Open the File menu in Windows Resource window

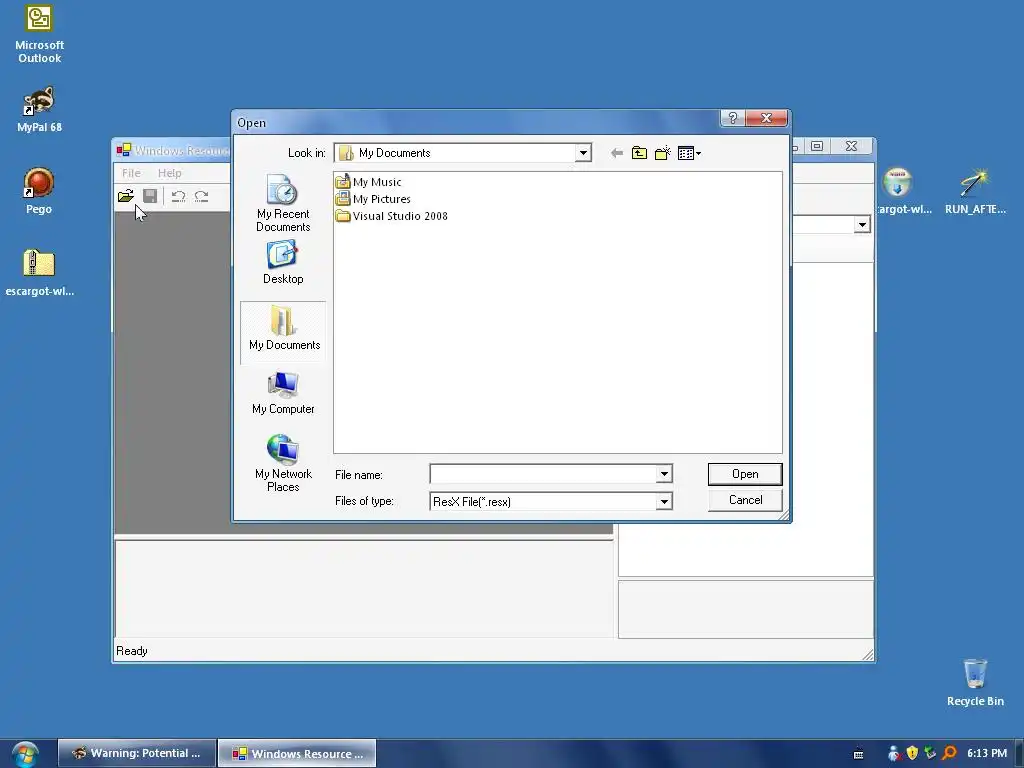[131, 173]
